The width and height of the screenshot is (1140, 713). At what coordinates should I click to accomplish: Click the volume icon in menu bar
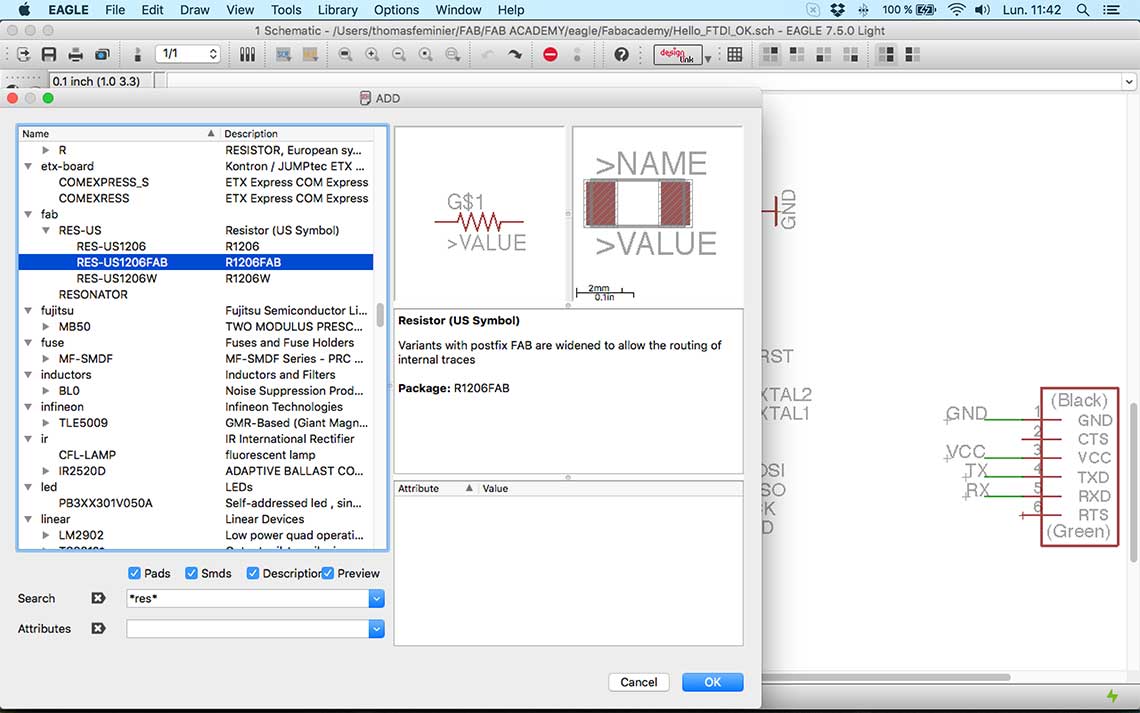(x=982, y=10)
